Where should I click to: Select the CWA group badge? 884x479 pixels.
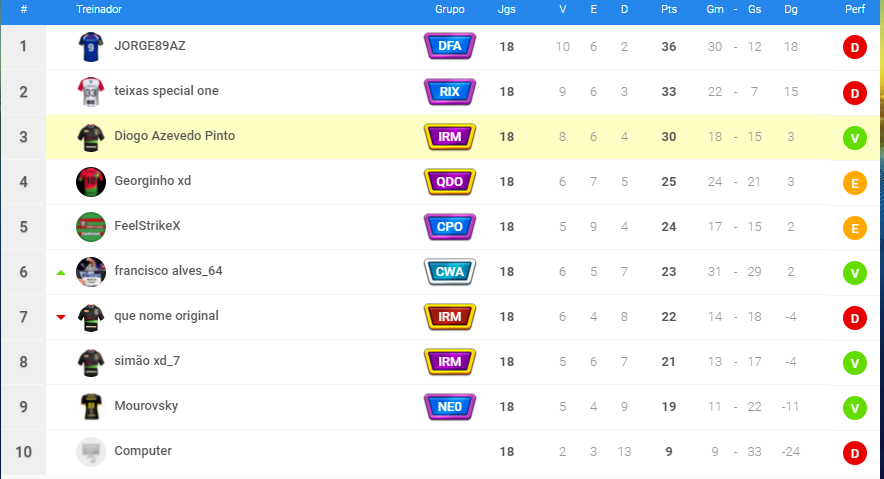click(x=449, y=272)
